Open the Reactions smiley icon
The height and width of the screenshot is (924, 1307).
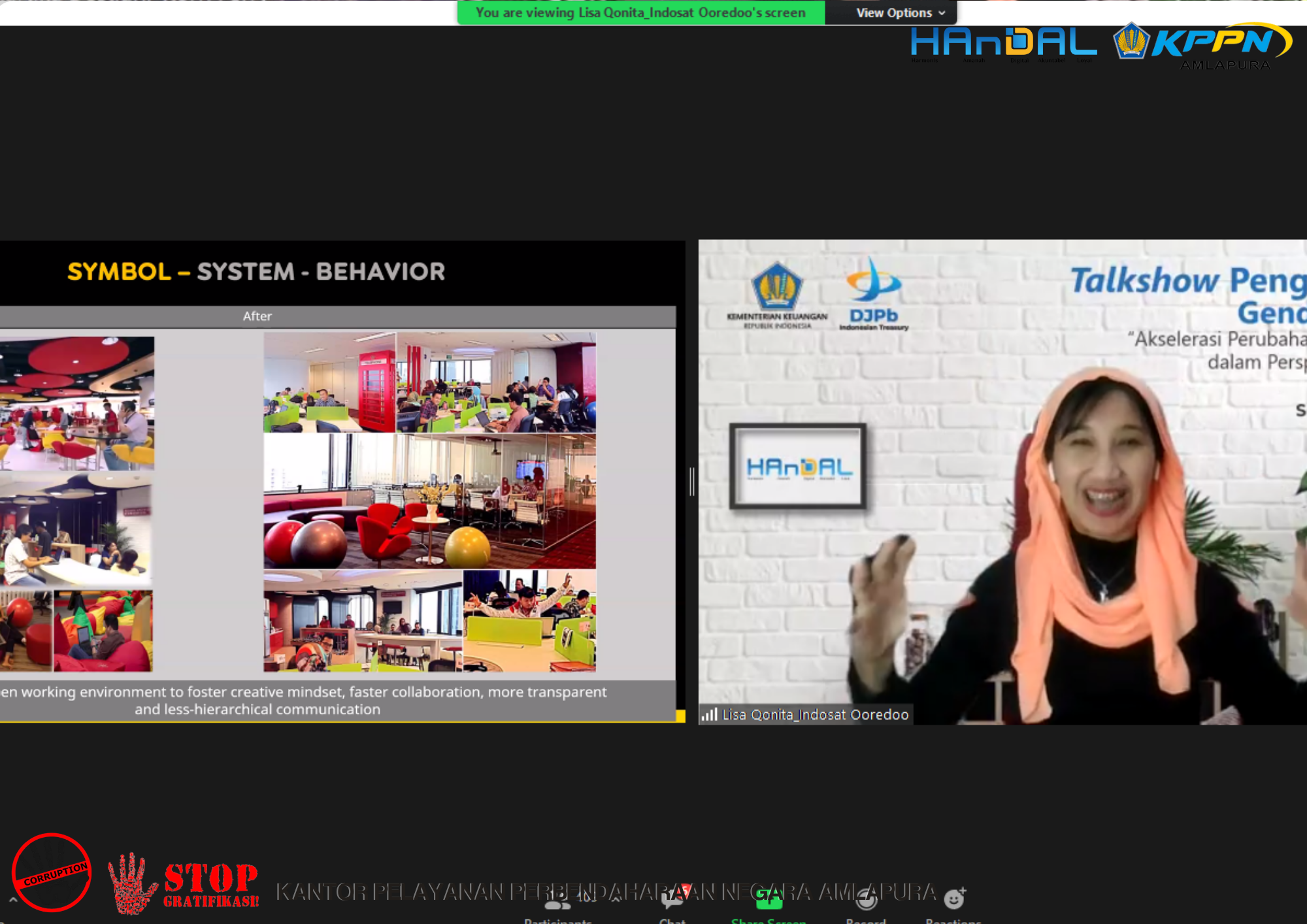(954, 899)
